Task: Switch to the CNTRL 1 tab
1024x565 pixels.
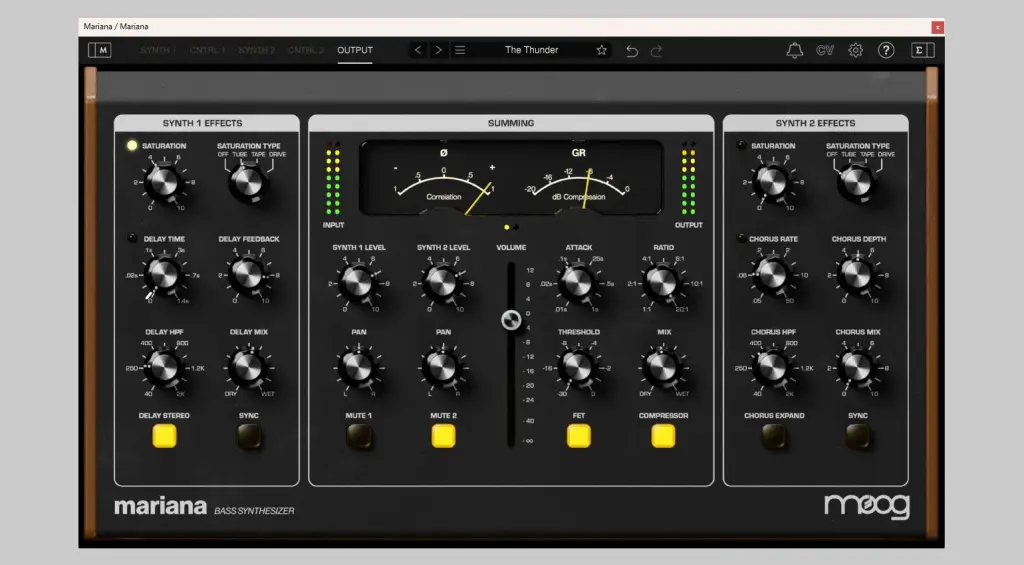Action: click(207, 50)
